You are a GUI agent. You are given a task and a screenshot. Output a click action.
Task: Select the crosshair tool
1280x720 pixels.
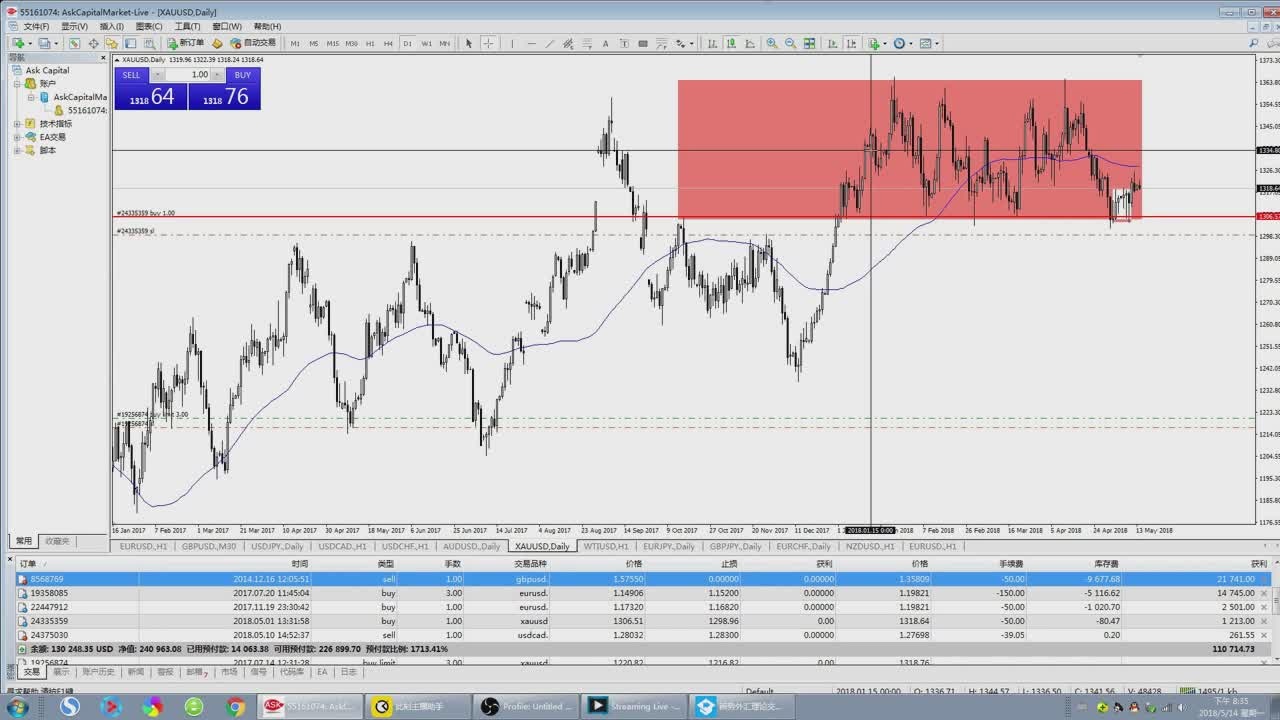tap(488, 43)
